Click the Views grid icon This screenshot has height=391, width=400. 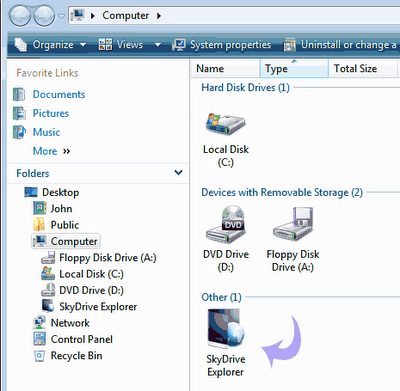pyautogui.click(x=105, y=45)
